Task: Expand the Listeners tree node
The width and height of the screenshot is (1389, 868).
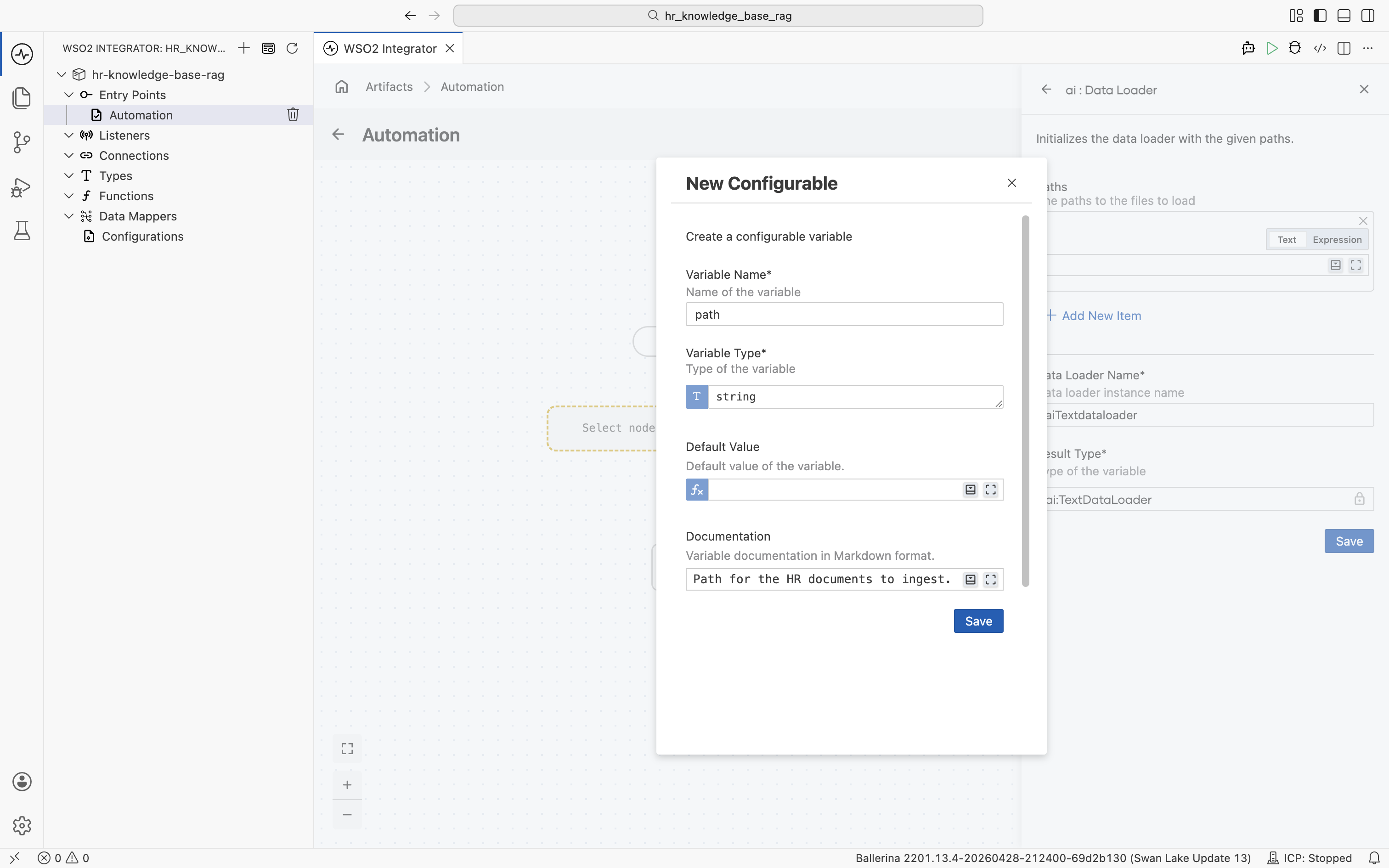Action: (x=69, y=135)
